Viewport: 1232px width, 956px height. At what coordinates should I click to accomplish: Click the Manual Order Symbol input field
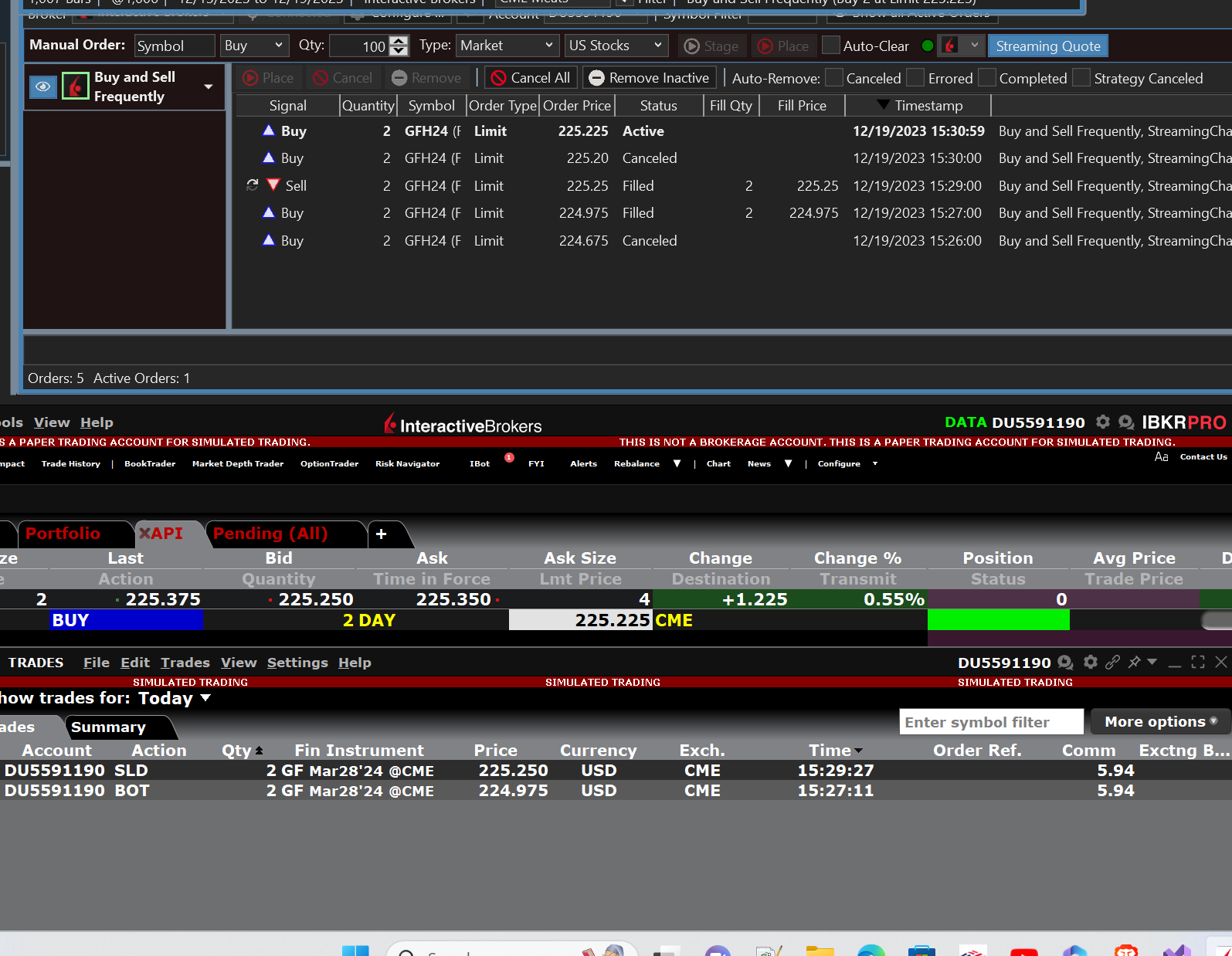175,46
